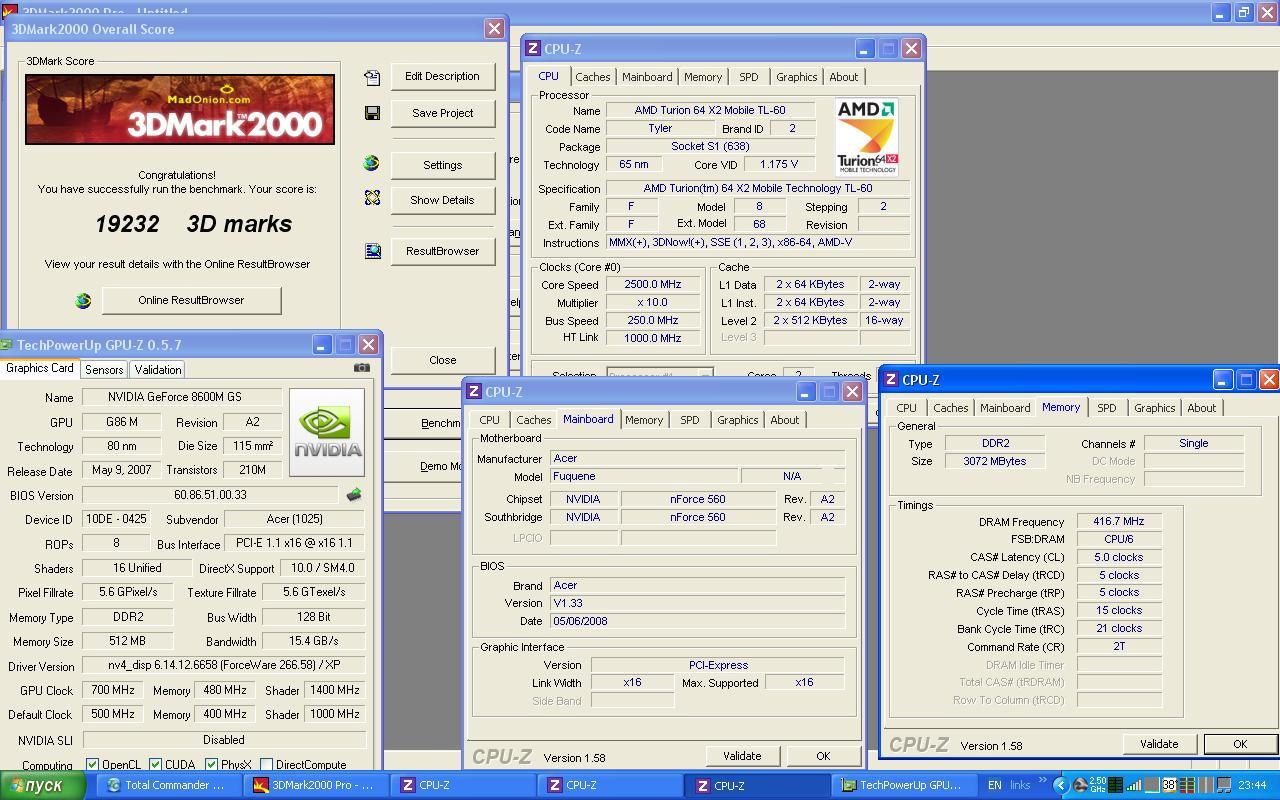Viewport: 1280px width, 800px height.
Task: Click Validate in CPU-Z Mainboard window
Action: point(742,756)
